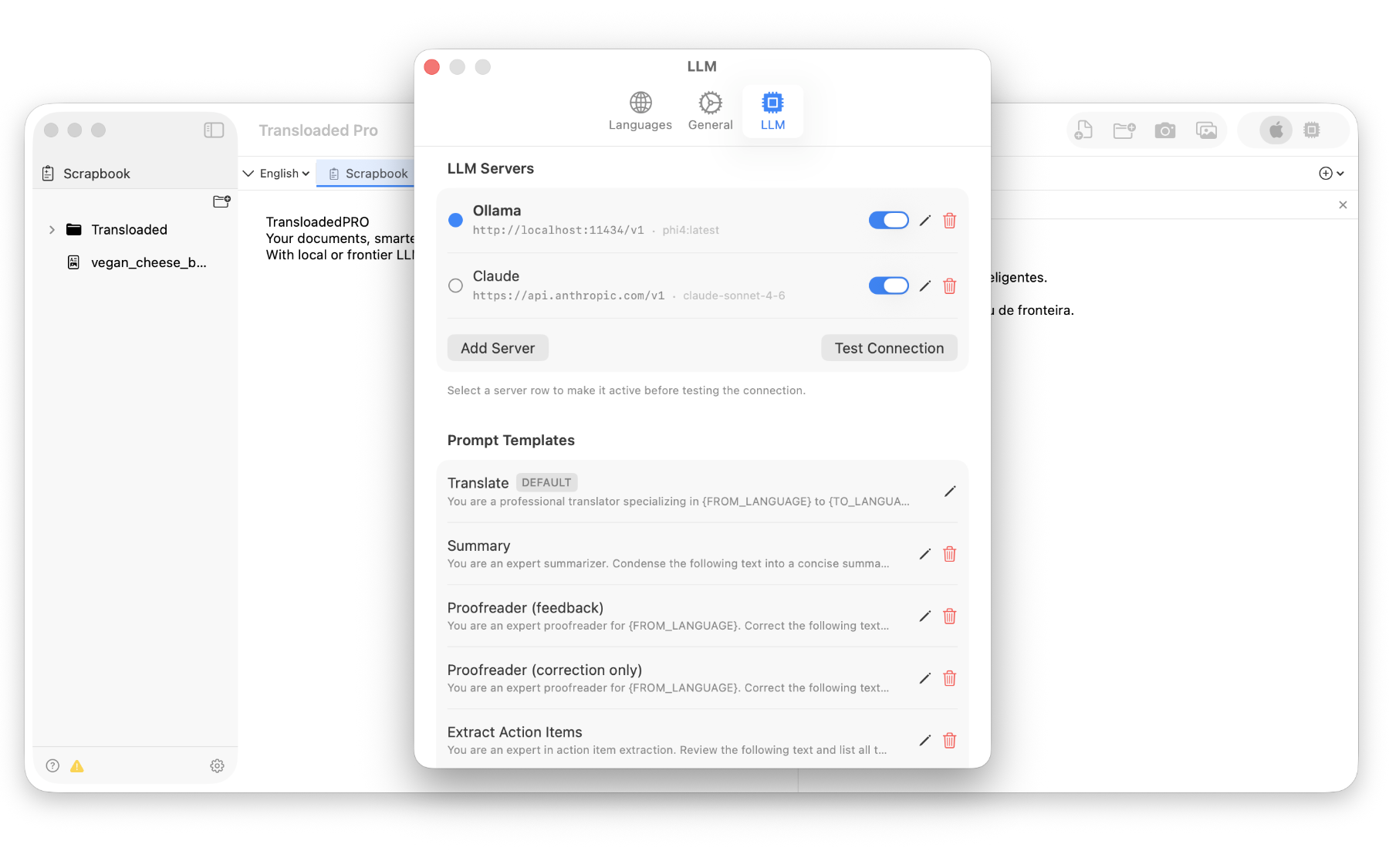The width and height of the screenshot is (1389, 868).
Task: Click the warning triangle icon
Action: pos(76,765)
